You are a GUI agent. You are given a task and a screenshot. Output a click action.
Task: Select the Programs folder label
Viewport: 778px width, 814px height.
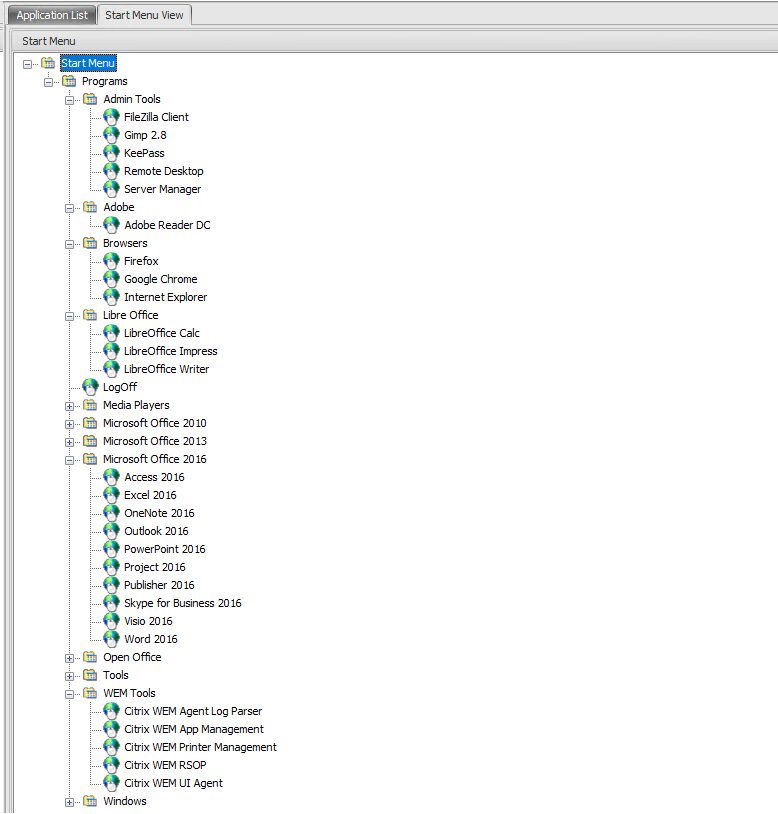pyautogui.click(x=105, y=82)
